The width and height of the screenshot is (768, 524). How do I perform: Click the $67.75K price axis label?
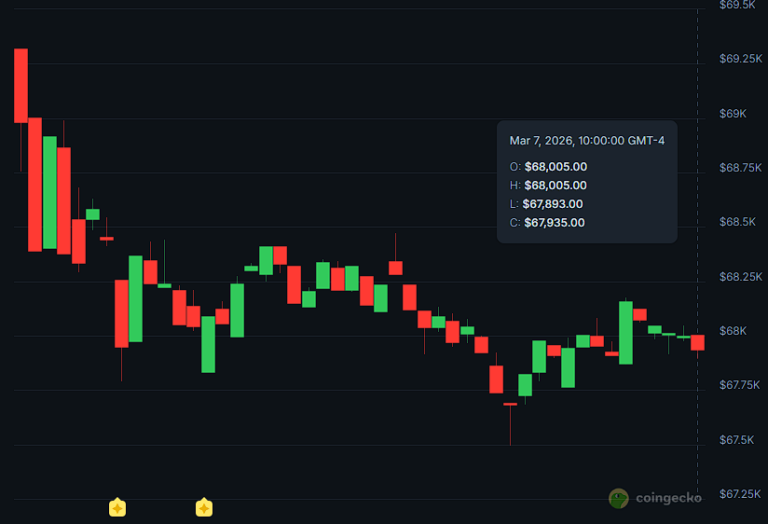click(741, 385)
